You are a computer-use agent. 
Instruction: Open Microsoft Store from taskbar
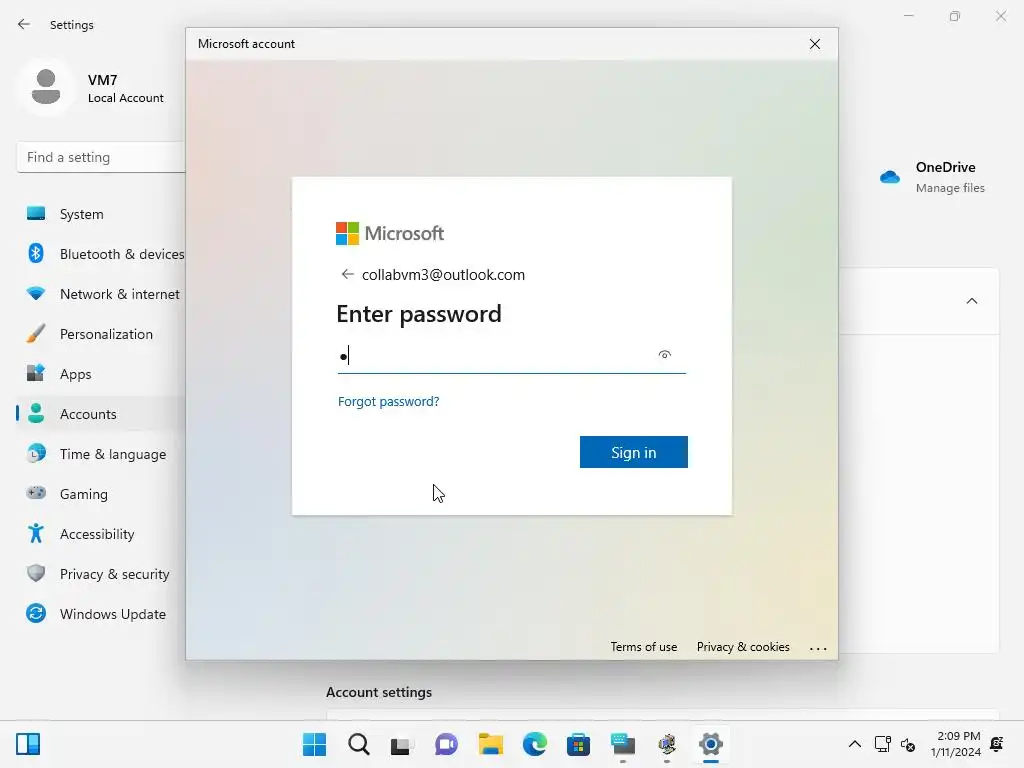pyautogui.click(x=579, y=744)
